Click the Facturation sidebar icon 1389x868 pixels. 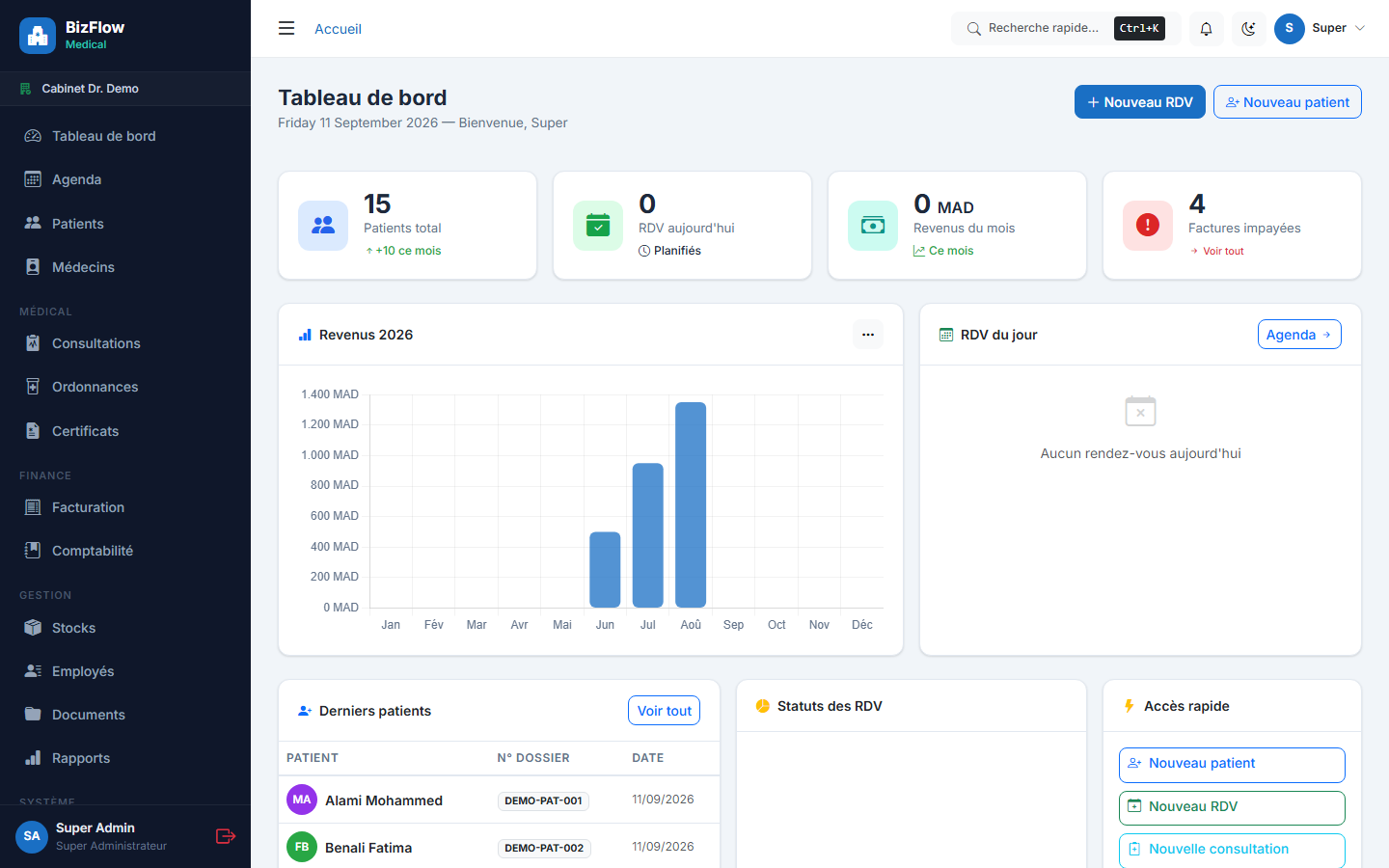tap(33, 507)
